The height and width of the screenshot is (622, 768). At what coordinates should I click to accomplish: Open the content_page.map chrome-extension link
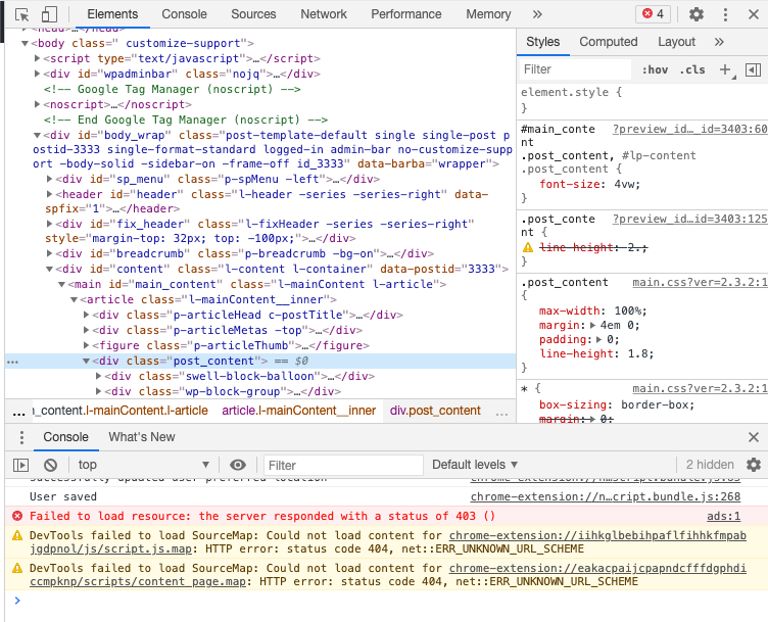tap(388, 574)
